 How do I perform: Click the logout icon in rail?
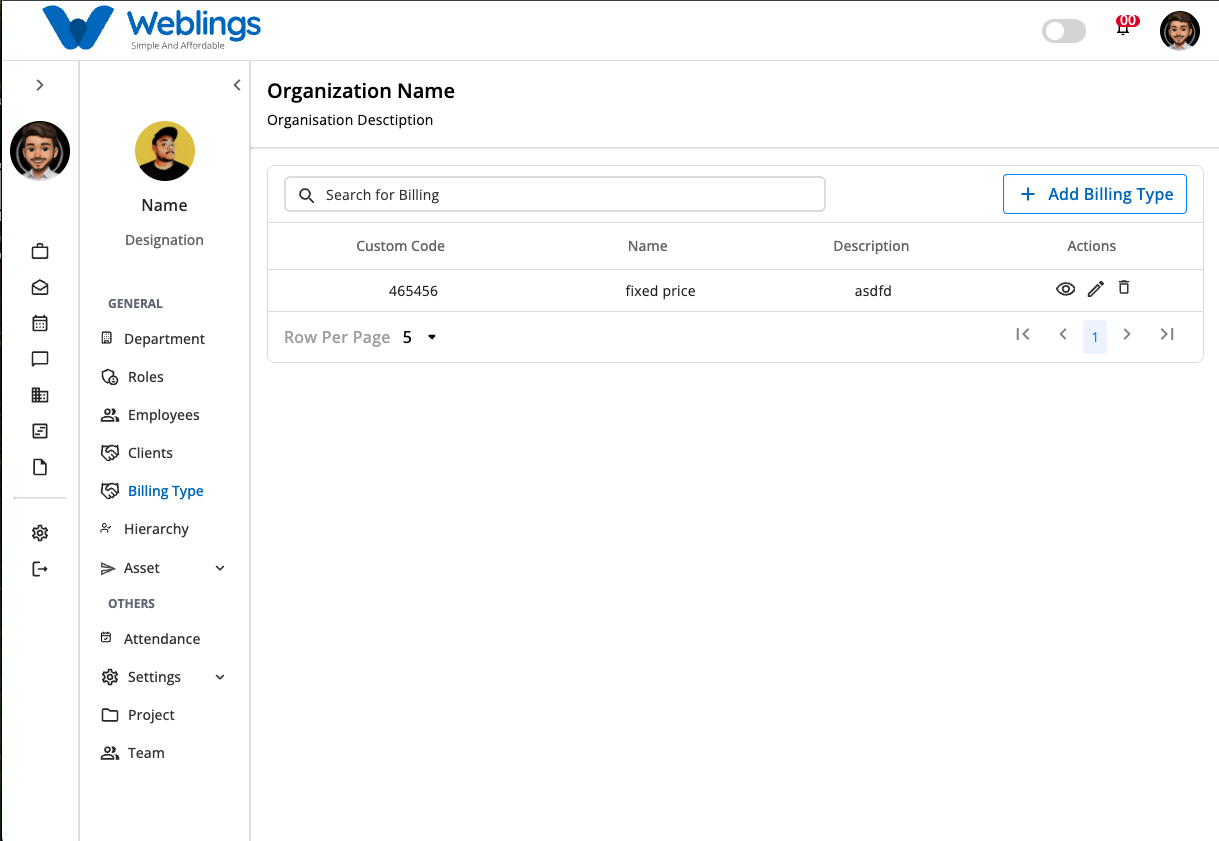(x=40, y=569)
